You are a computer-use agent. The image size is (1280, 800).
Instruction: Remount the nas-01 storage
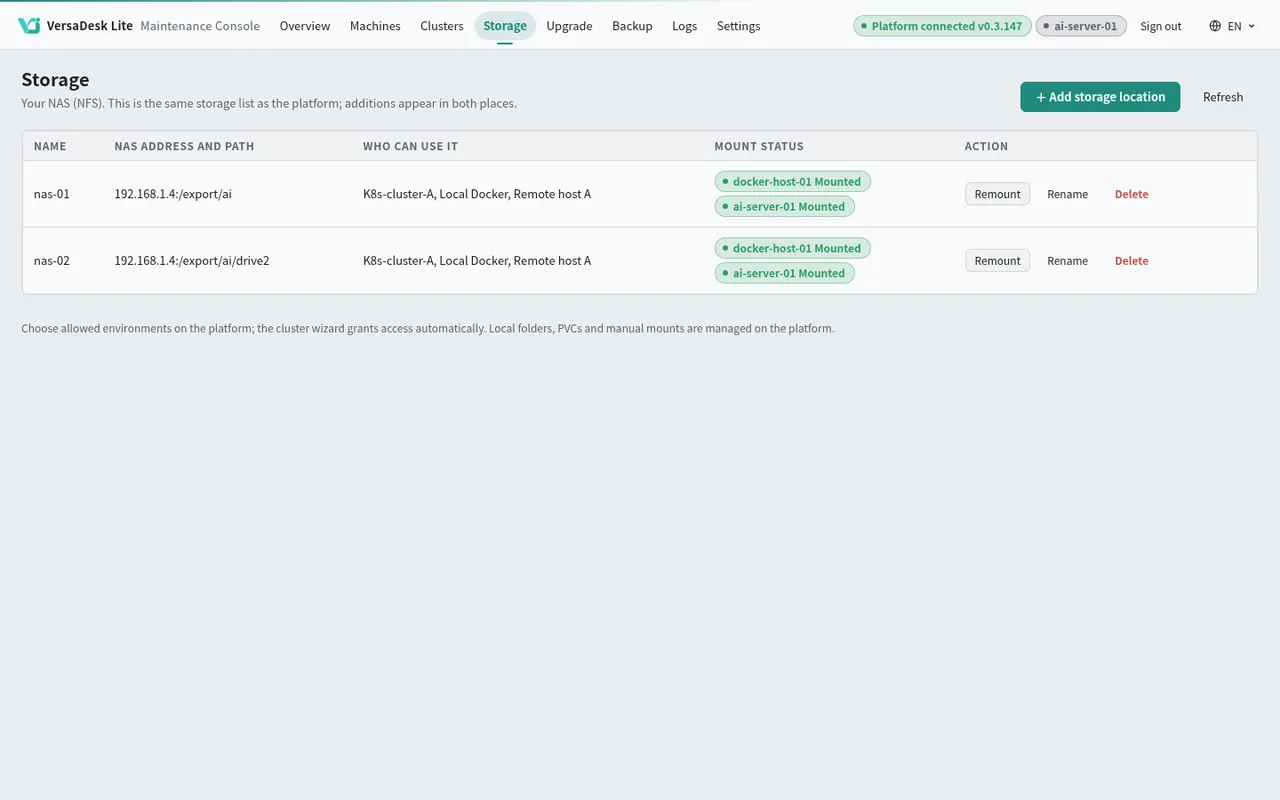(997, 194)
